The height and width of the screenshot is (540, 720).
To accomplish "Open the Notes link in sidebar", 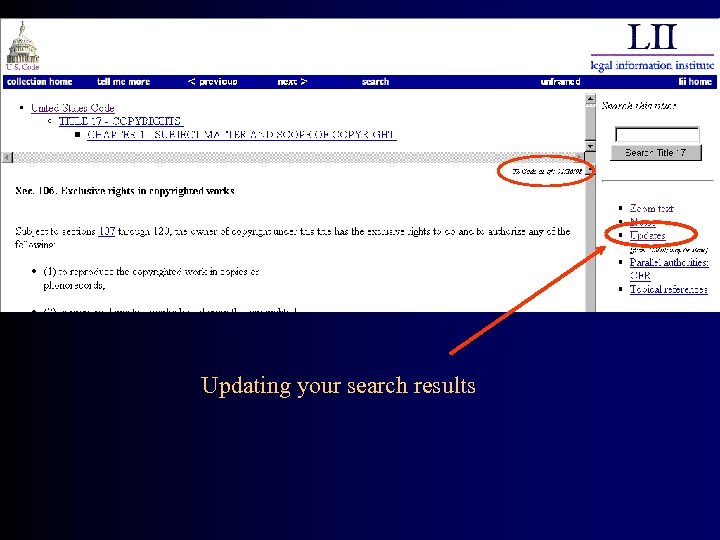I will (642, 222).
